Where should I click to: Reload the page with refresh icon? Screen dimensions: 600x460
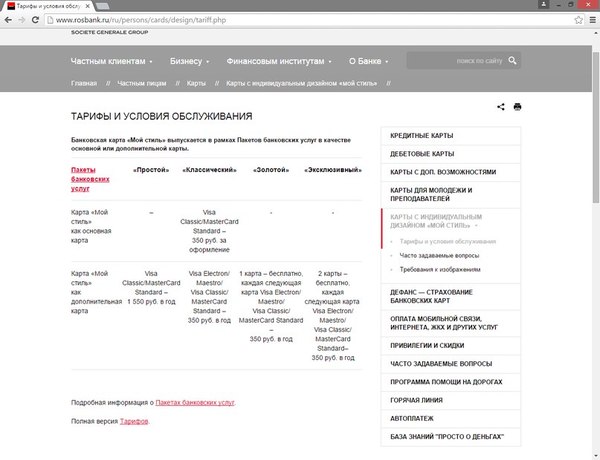coord(35,20)
